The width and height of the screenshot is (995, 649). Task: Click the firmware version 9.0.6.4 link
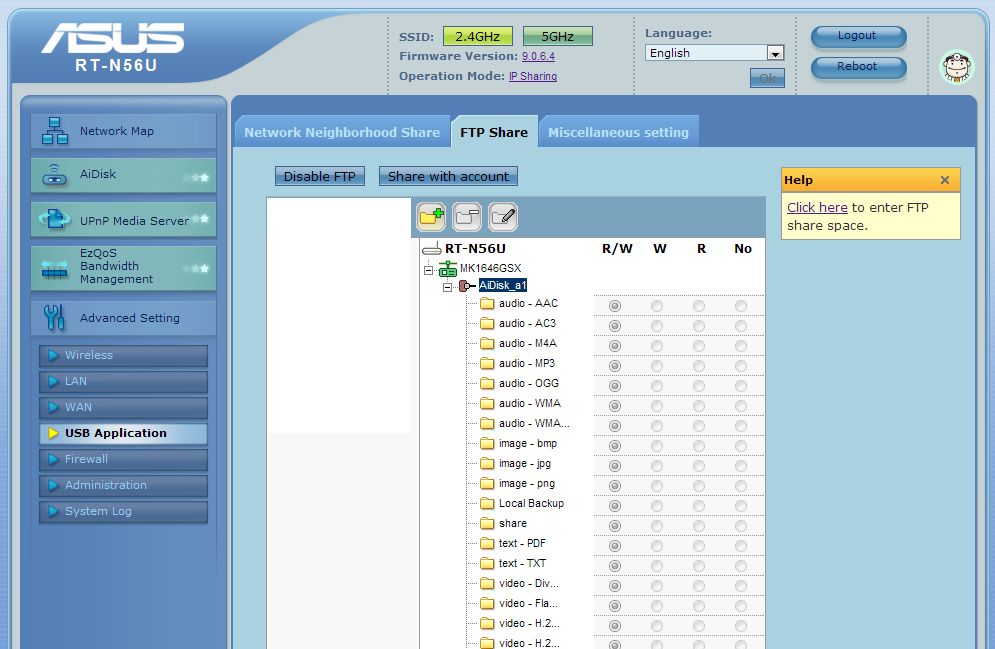pyautogui.click(x=539, y=57)
